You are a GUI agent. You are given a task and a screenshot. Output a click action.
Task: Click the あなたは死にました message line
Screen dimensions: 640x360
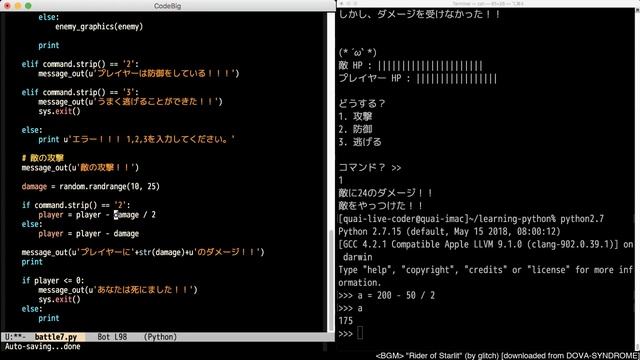click(118, 290)
